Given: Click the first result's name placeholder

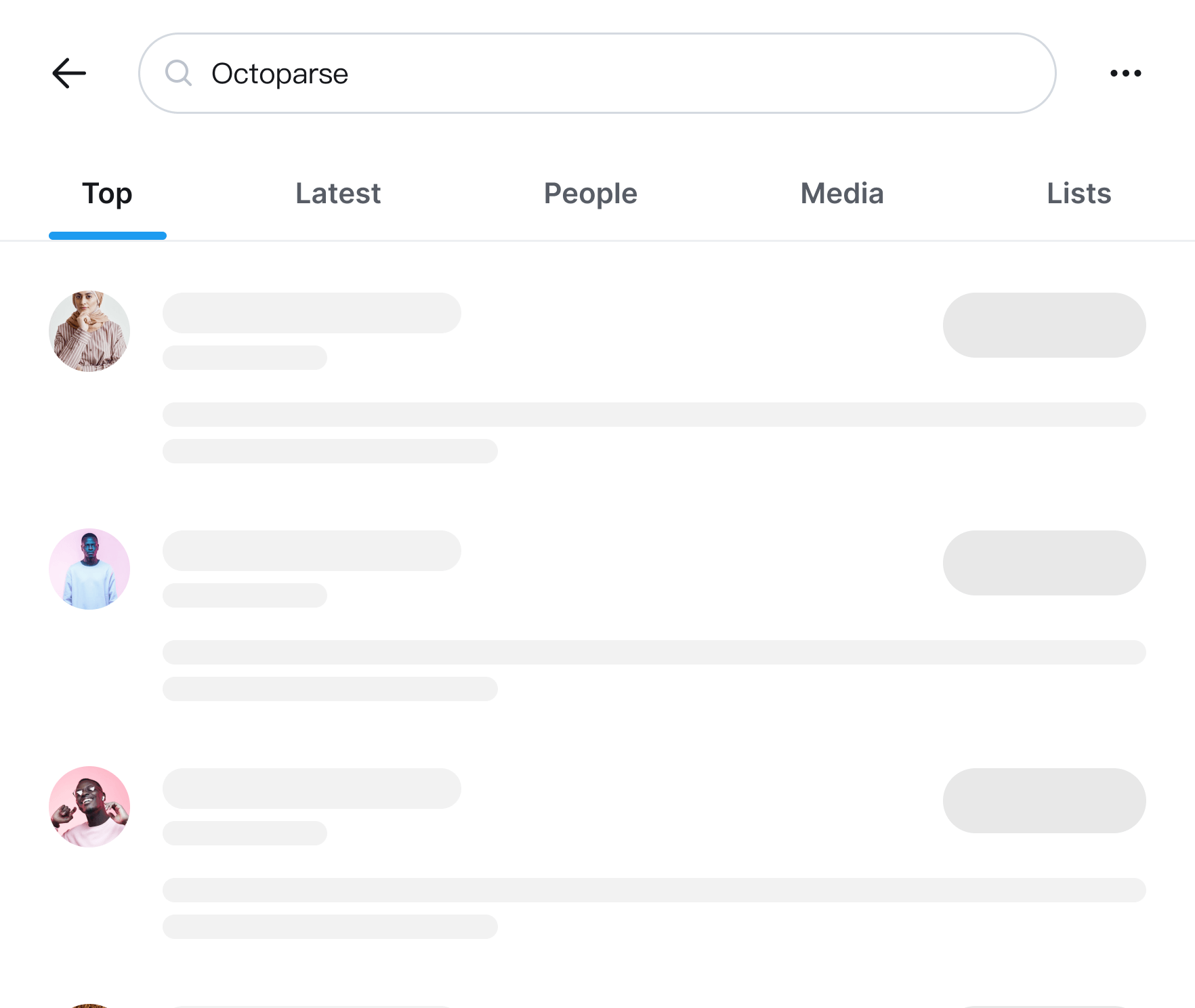Looking at the screenshot, I should pyautogui.click(x=312, y=313).
